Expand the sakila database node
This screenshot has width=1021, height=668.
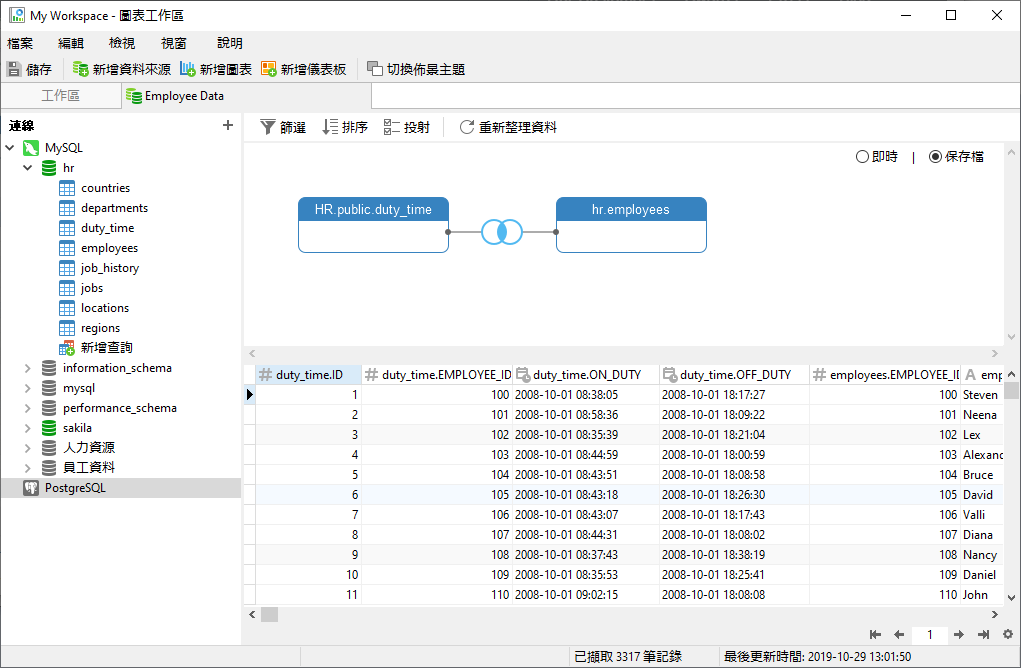click(28, 428)
